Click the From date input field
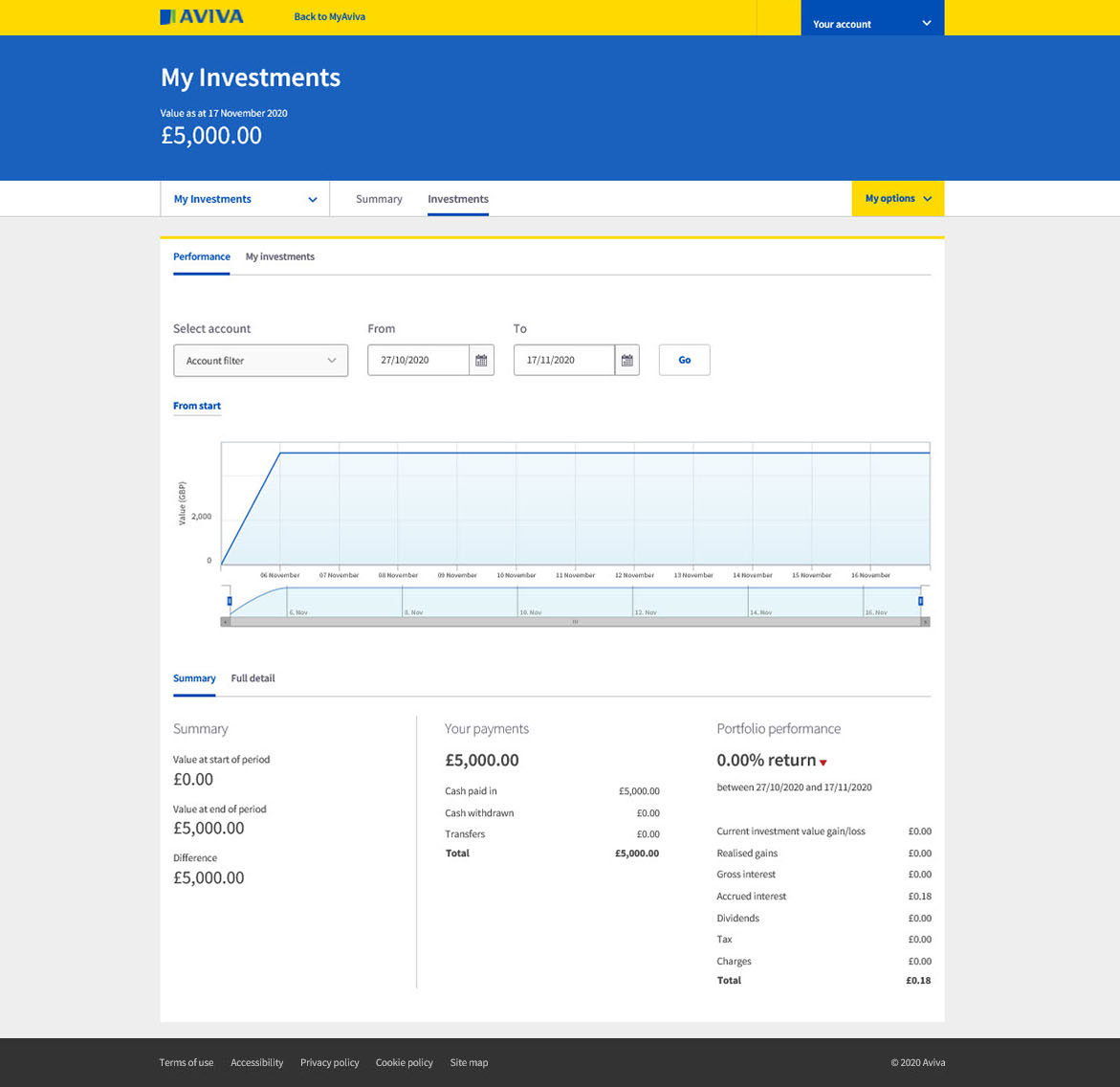1120x1087 pixels. [x=419, y=360]
